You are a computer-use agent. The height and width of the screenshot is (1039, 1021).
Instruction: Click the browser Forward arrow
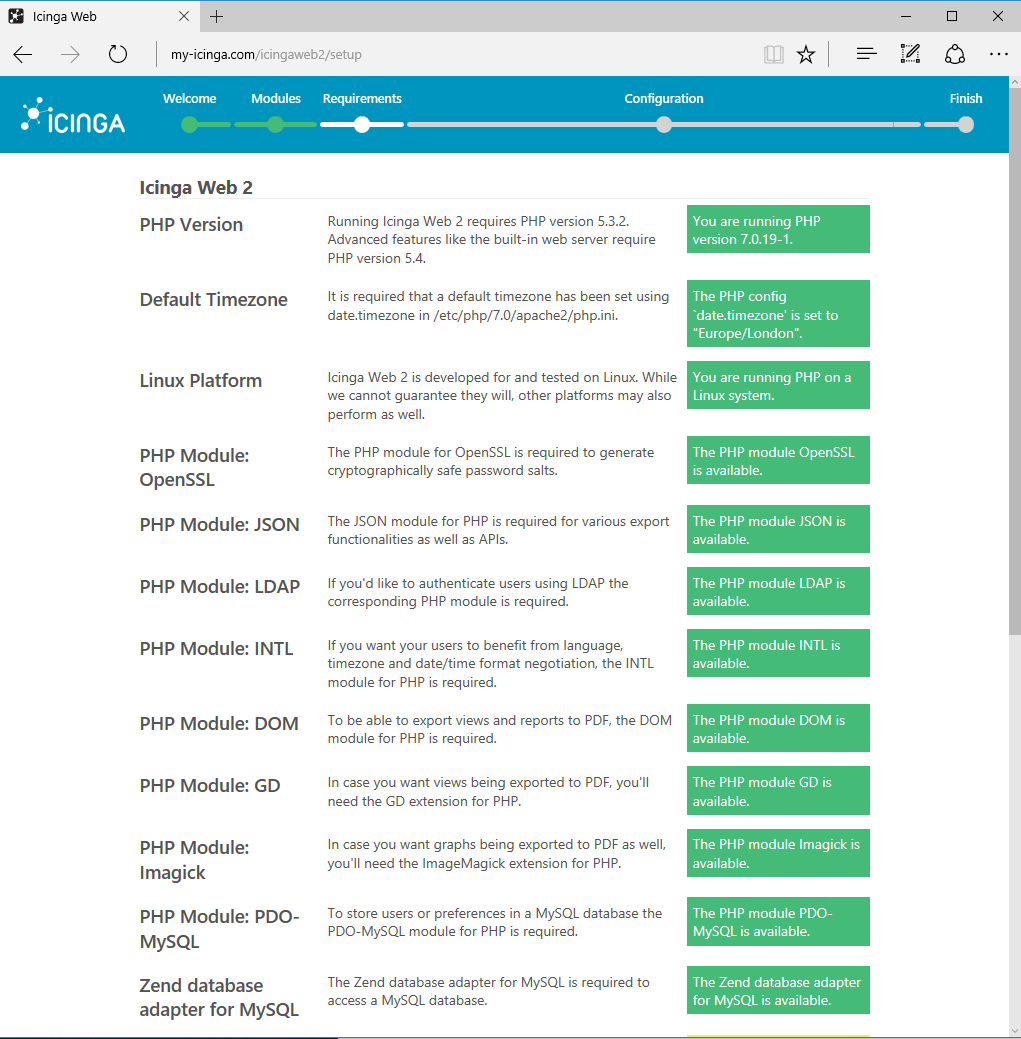[x=70, y=55]
